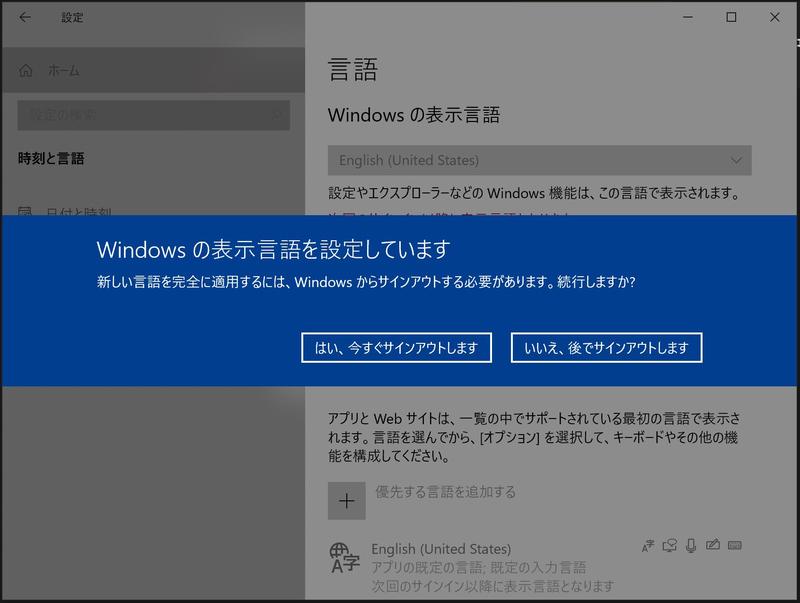The image size is (800, 603).
Task: Click dialog title Windows の表示言語を設定しています
Action: (273, 249)
